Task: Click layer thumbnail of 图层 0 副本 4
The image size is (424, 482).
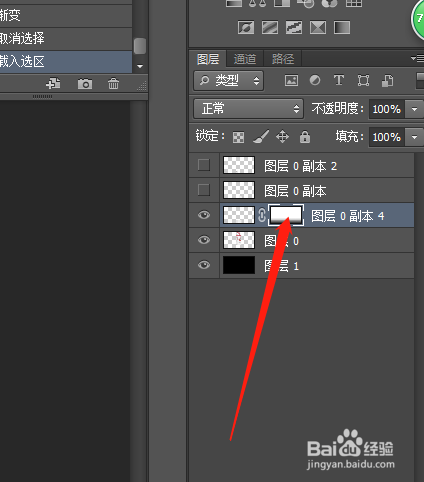Action: point(239,215)
